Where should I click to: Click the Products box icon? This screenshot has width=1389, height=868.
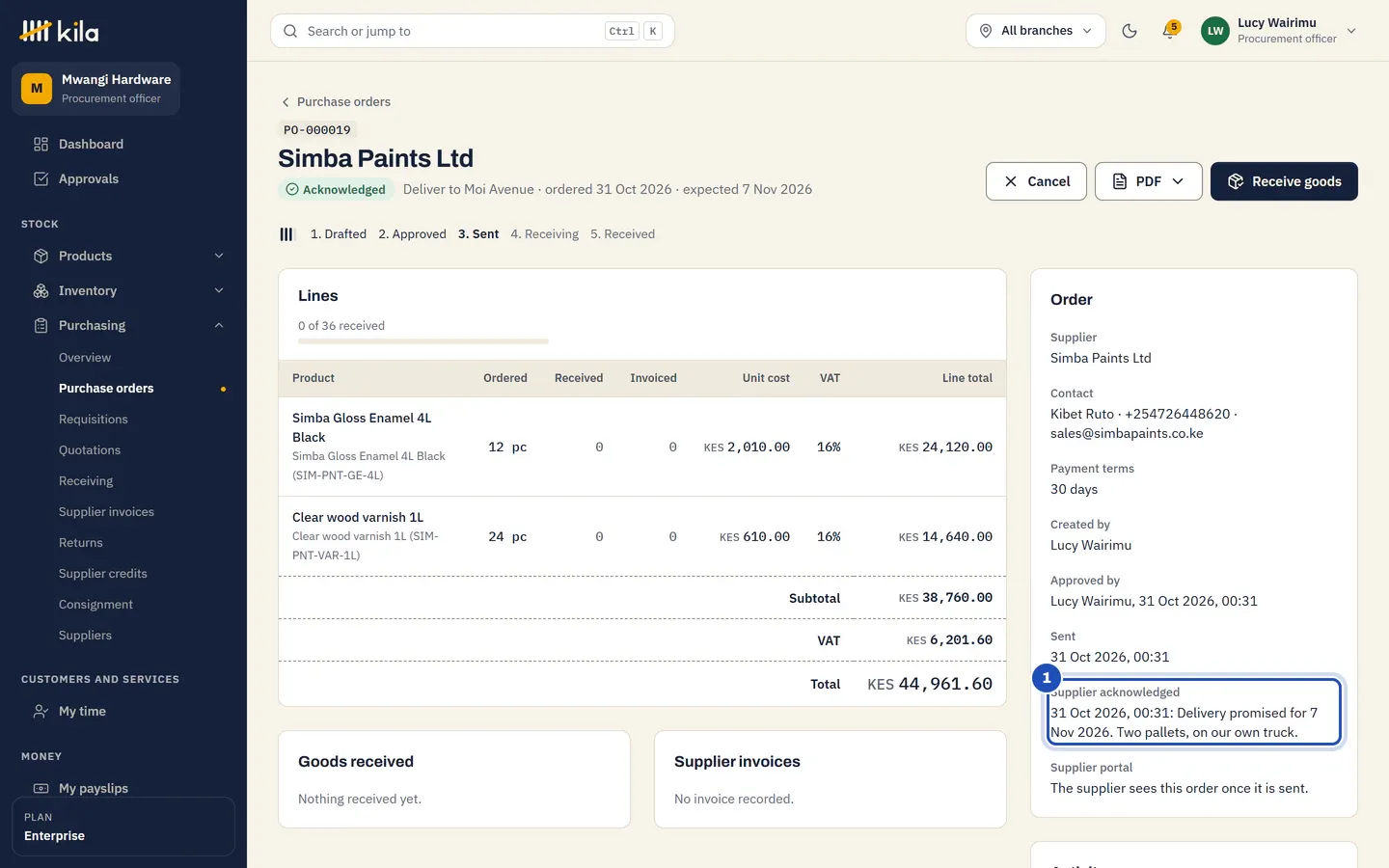point(41,256)
